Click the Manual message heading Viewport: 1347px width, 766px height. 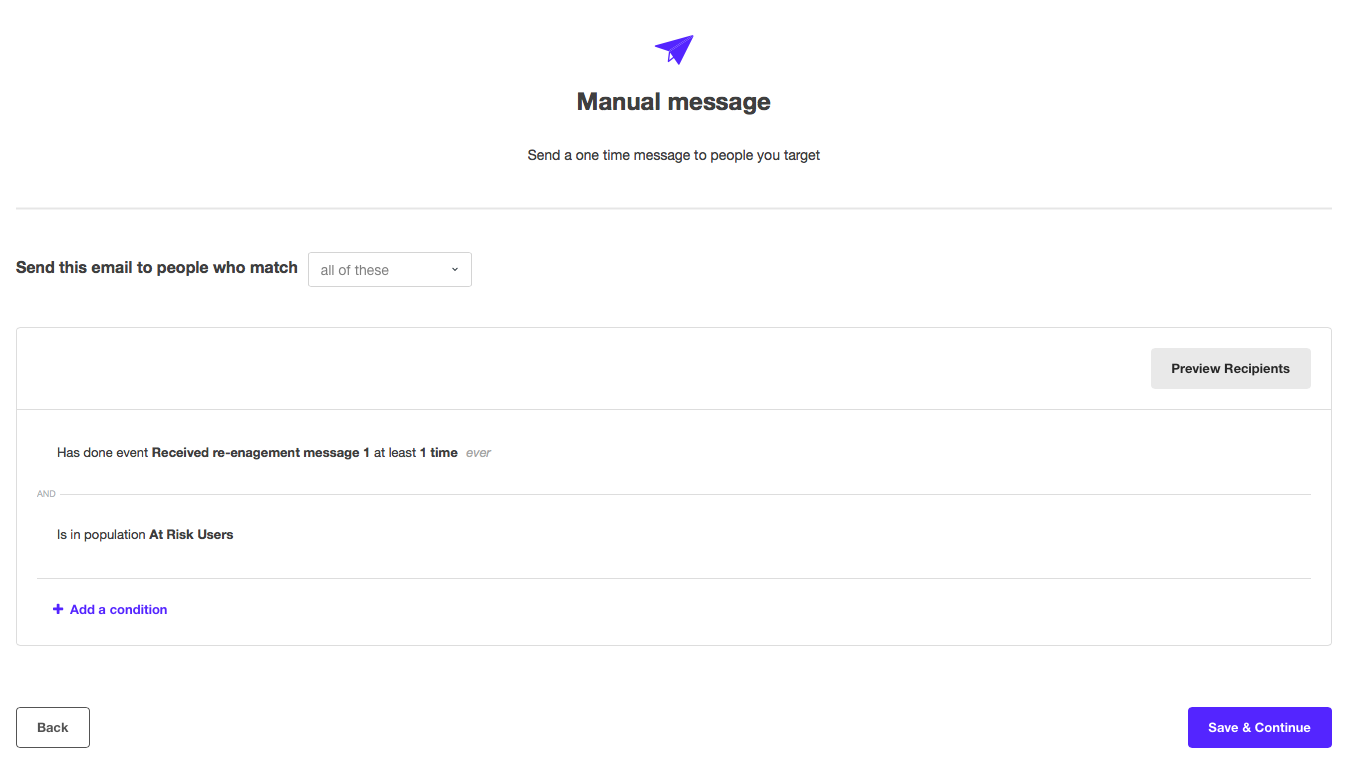(x=673, y=101)
